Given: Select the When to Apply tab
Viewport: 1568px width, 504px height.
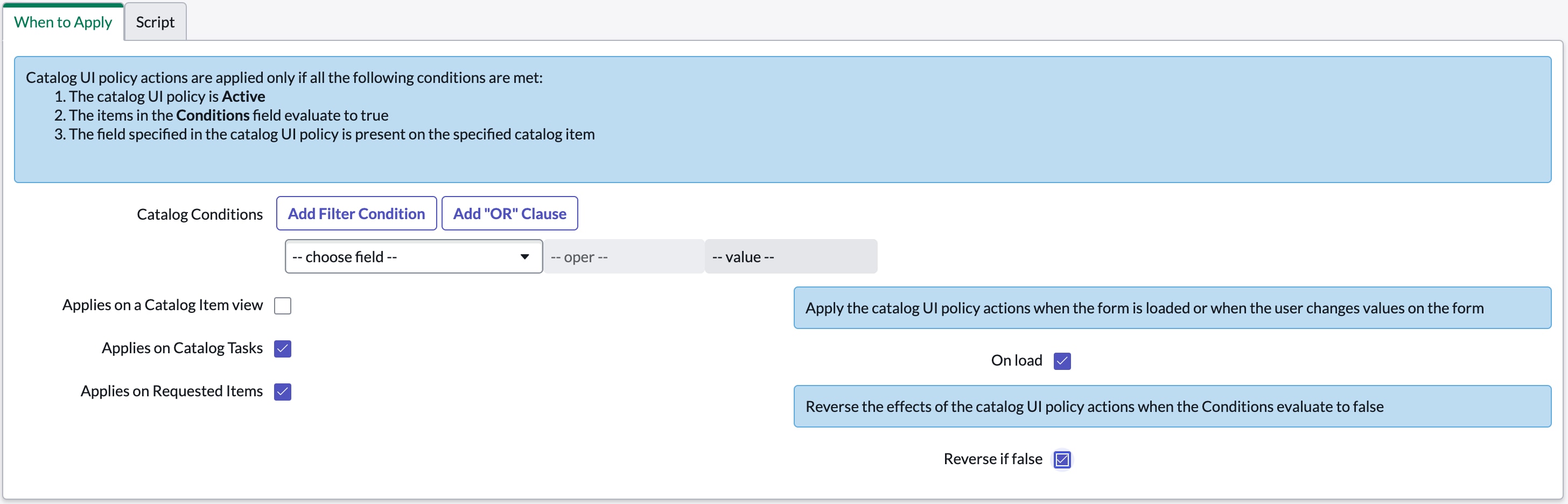Looking at the screenshot, I should (x=62, y=22).
